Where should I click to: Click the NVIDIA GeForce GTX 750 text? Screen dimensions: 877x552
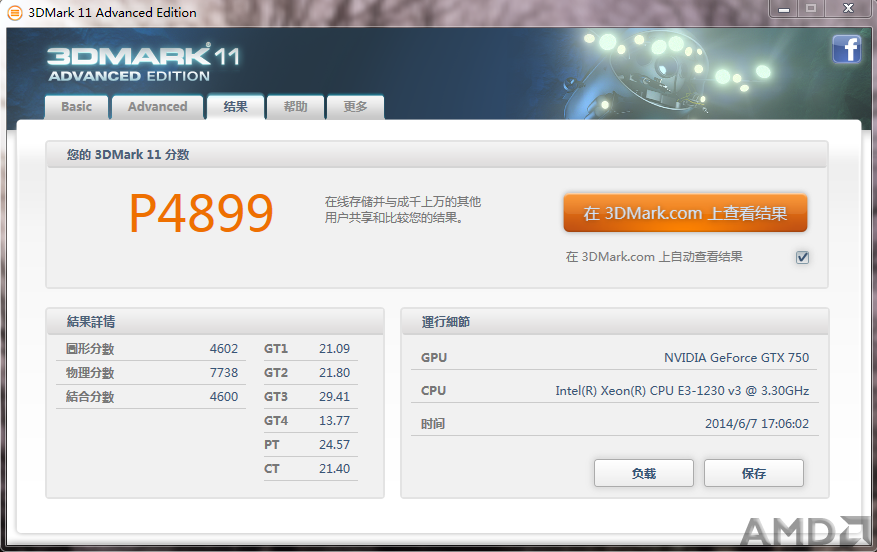click(x=736, y=358)
